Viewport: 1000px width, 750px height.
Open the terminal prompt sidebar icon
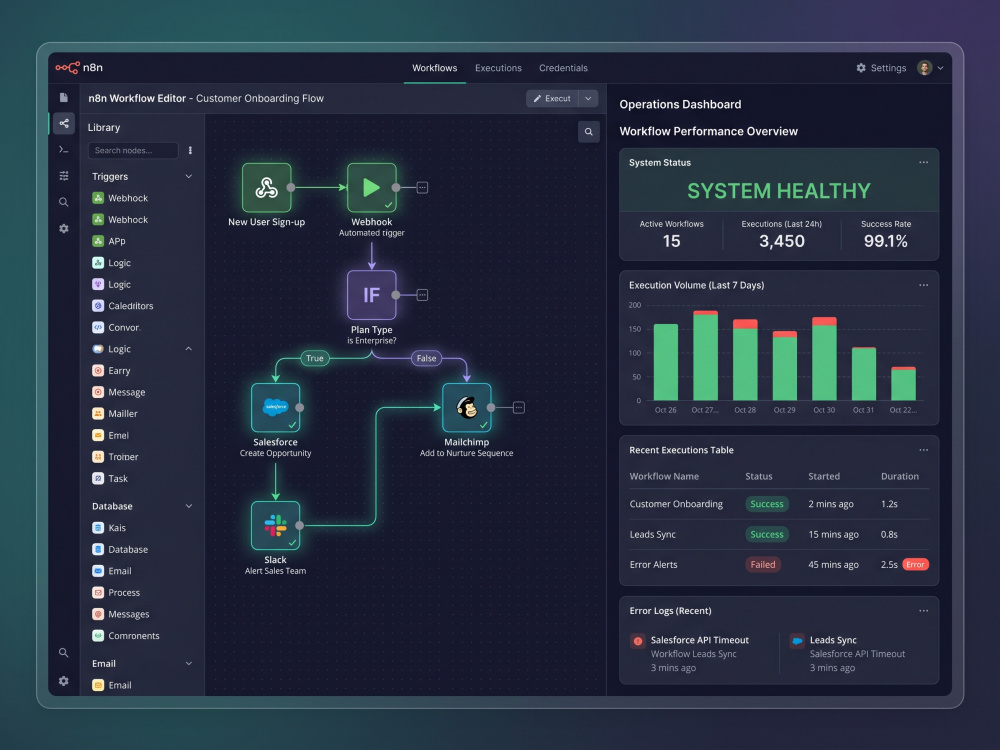[x=64, y=150]
